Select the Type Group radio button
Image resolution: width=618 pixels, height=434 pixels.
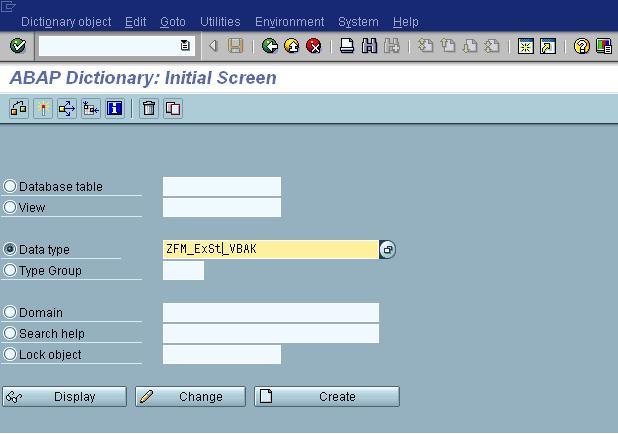click(10, 270)
